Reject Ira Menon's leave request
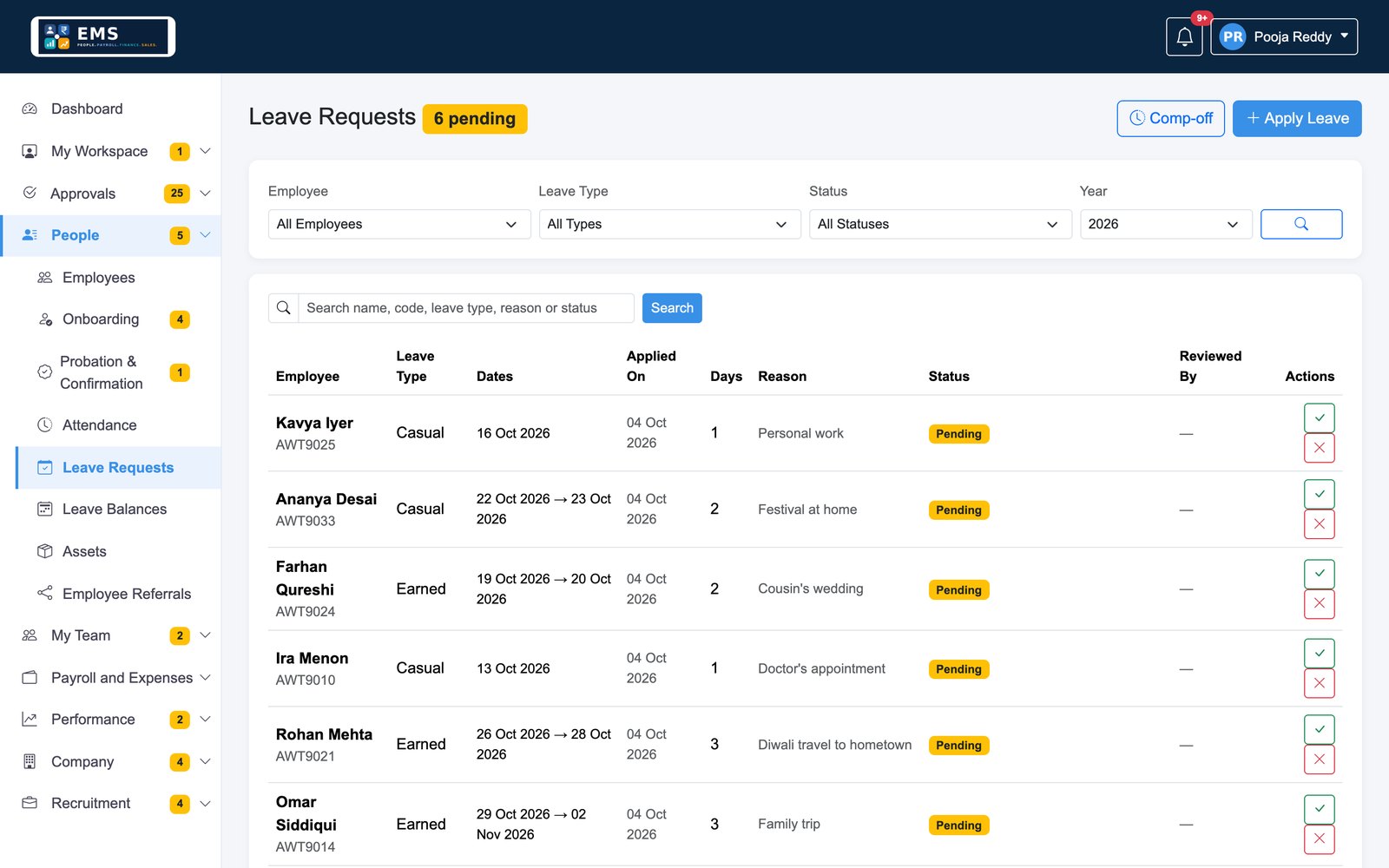The image size is (1389, 868). [x=1319, y=683]
